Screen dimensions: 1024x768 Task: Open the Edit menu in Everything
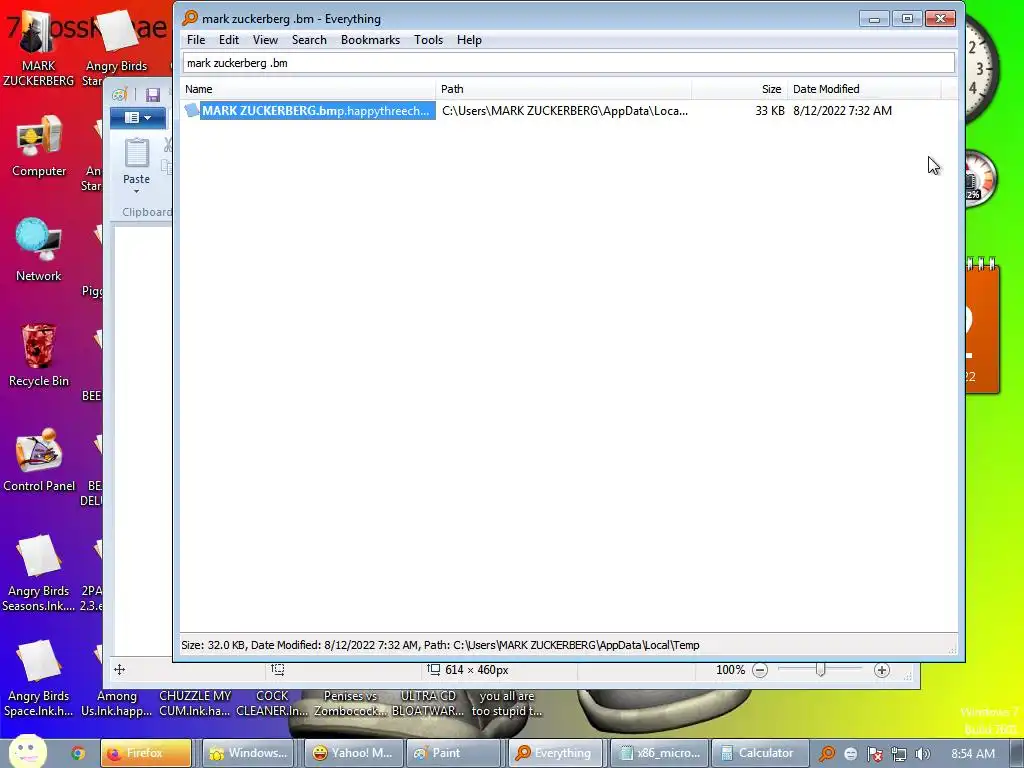coord(229,40)
